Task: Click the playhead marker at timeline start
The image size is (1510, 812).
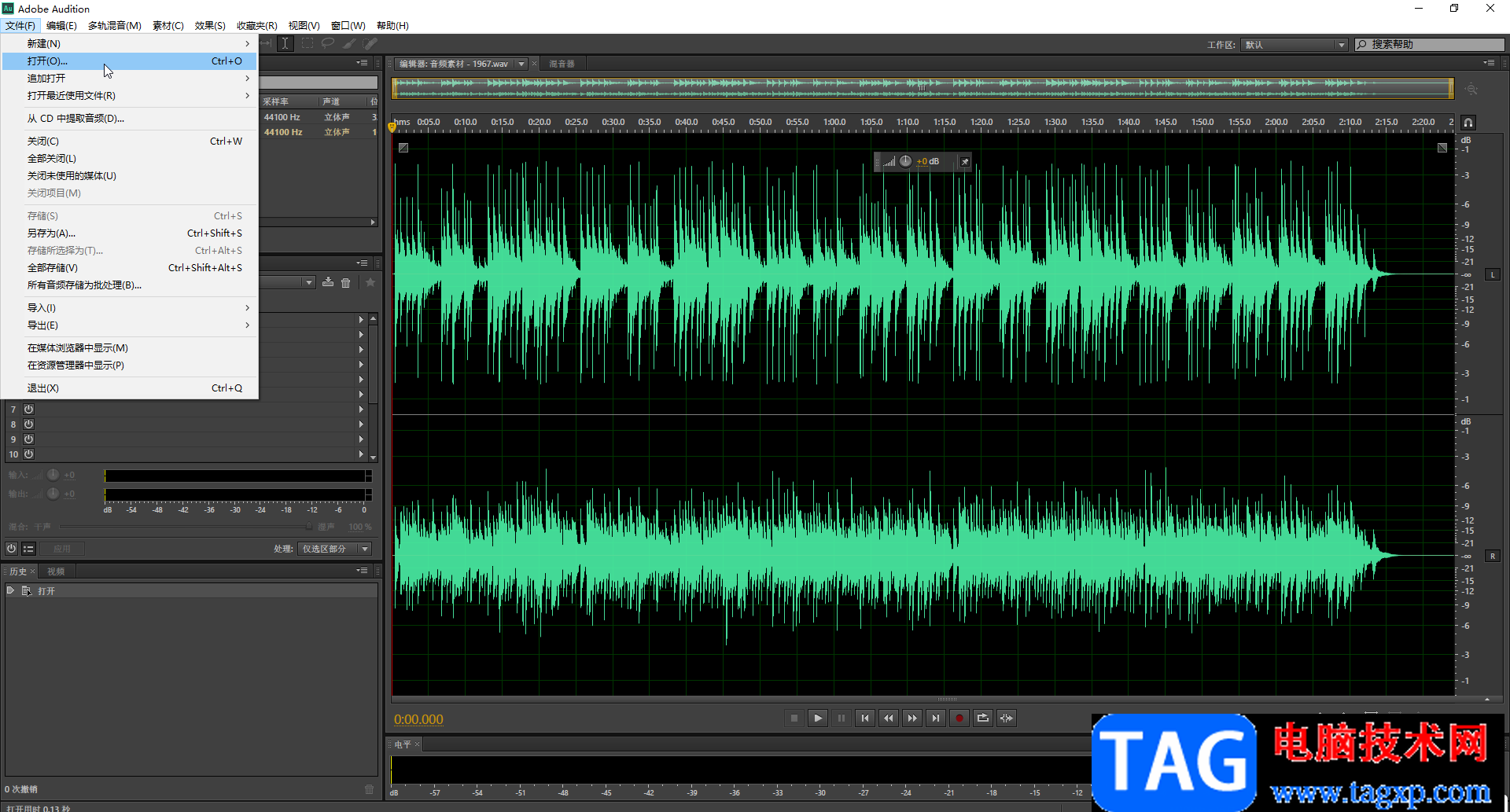Action: coord(392,127)
